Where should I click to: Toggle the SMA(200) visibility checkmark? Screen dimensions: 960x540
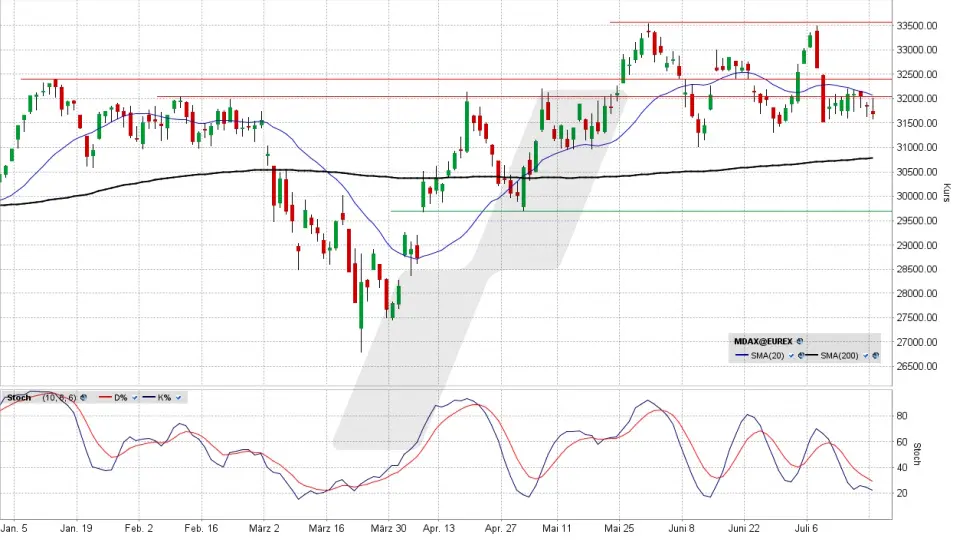(866, 355)
